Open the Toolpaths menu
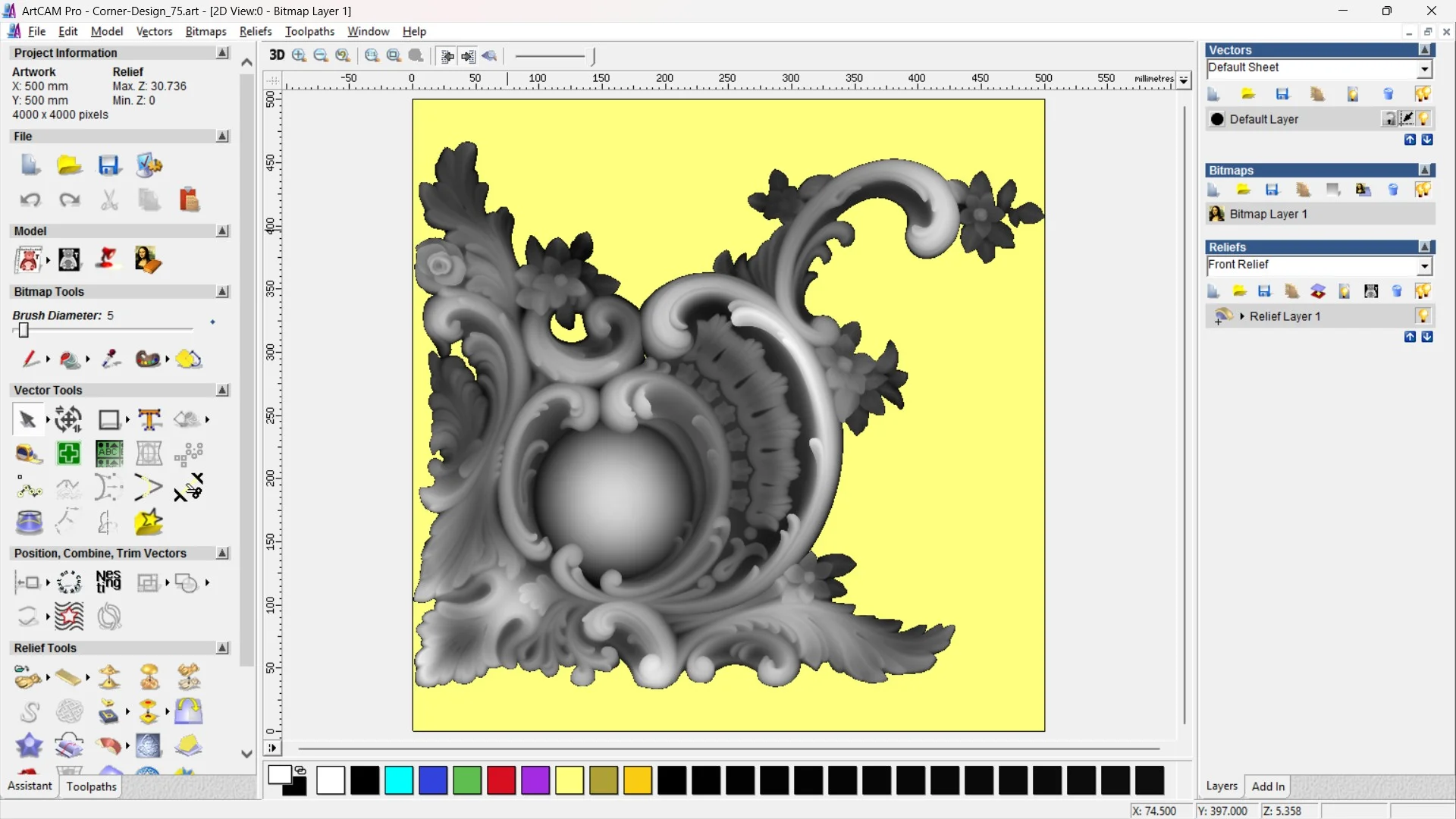 309,31
